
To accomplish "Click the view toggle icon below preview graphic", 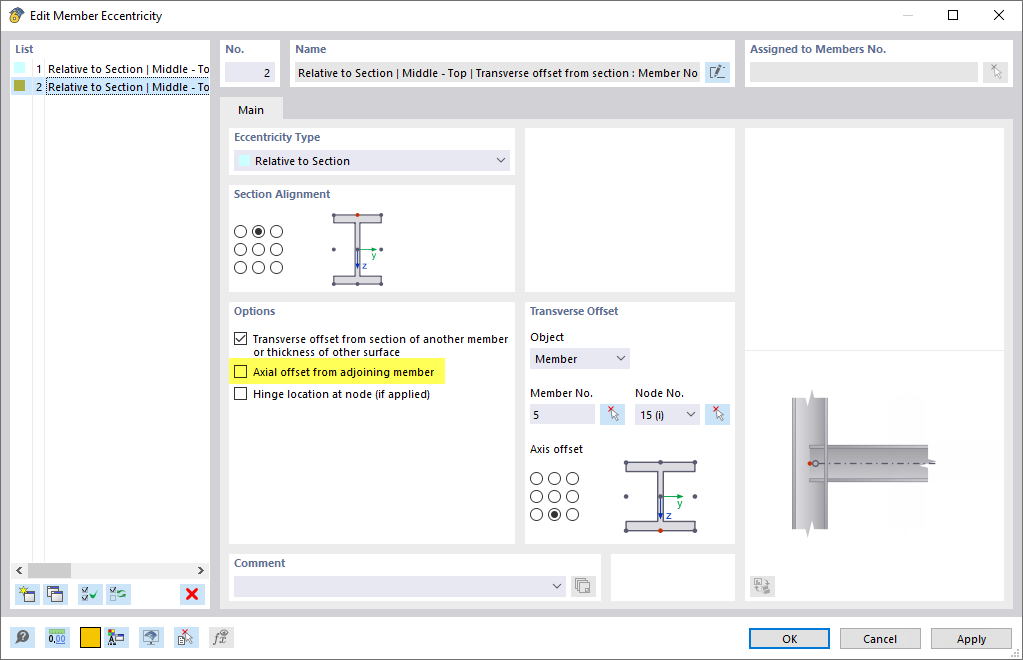I will coord(762,586).
